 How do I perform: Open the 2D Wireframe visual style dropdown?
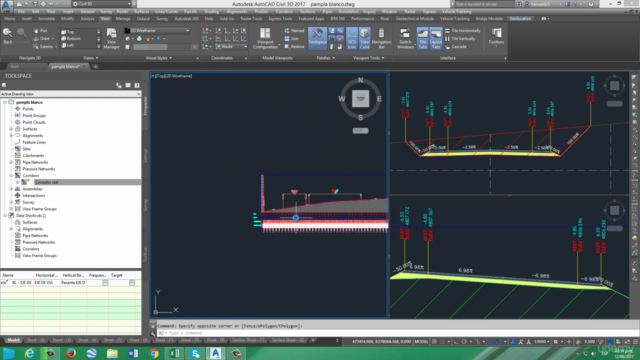click(x=158, y=31)
